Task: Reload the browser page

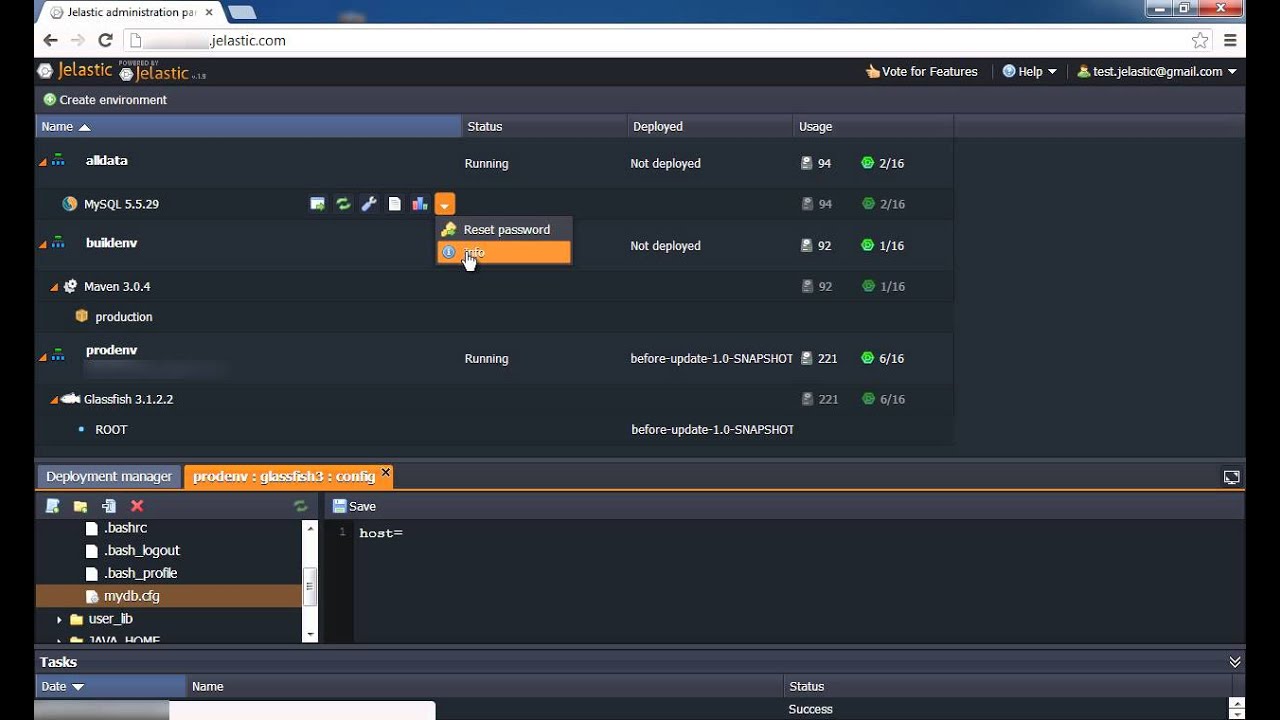Action: [x=105, y=41]
